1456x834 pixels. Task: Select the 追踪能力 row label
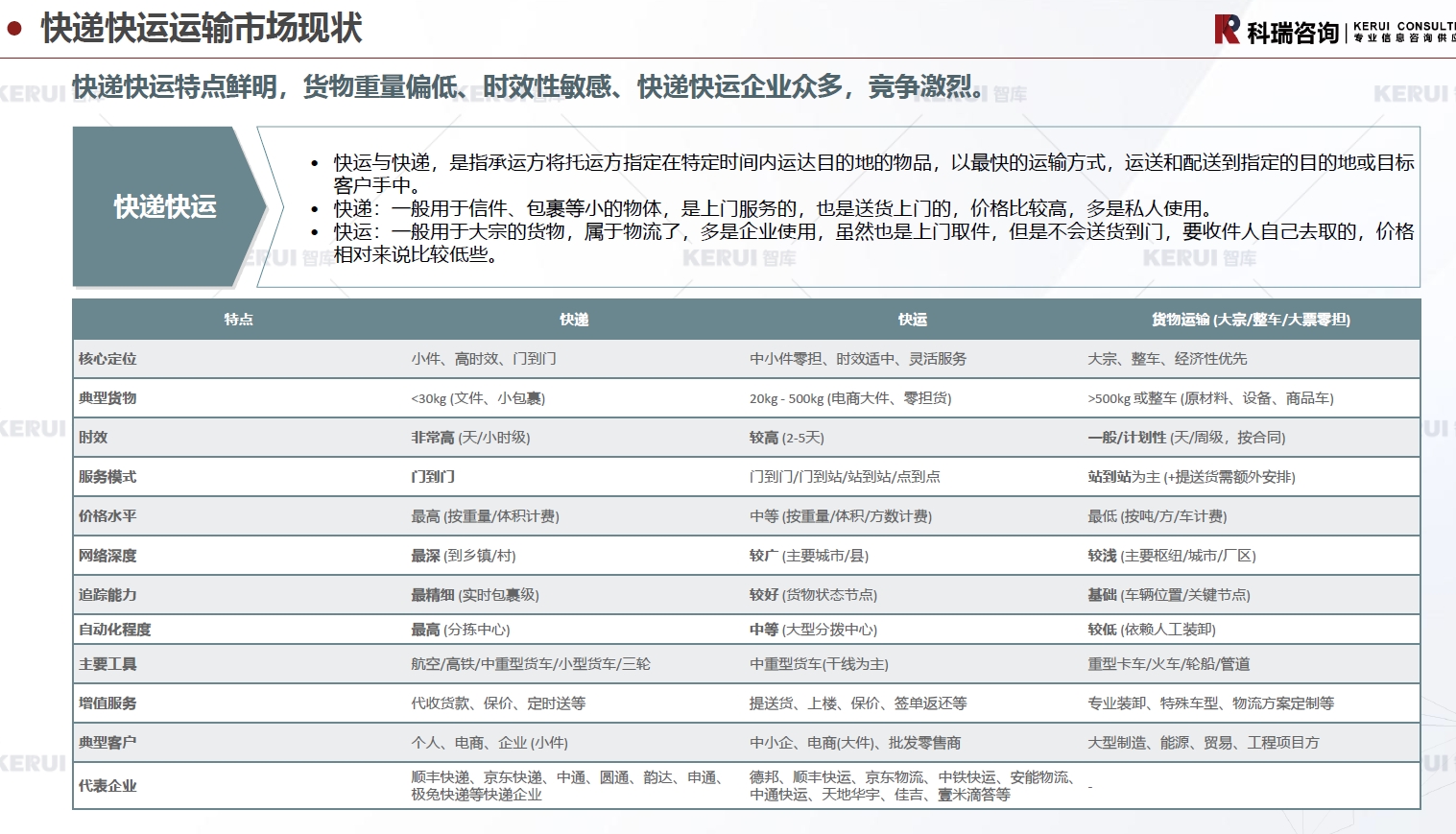[x=107, y=595]
